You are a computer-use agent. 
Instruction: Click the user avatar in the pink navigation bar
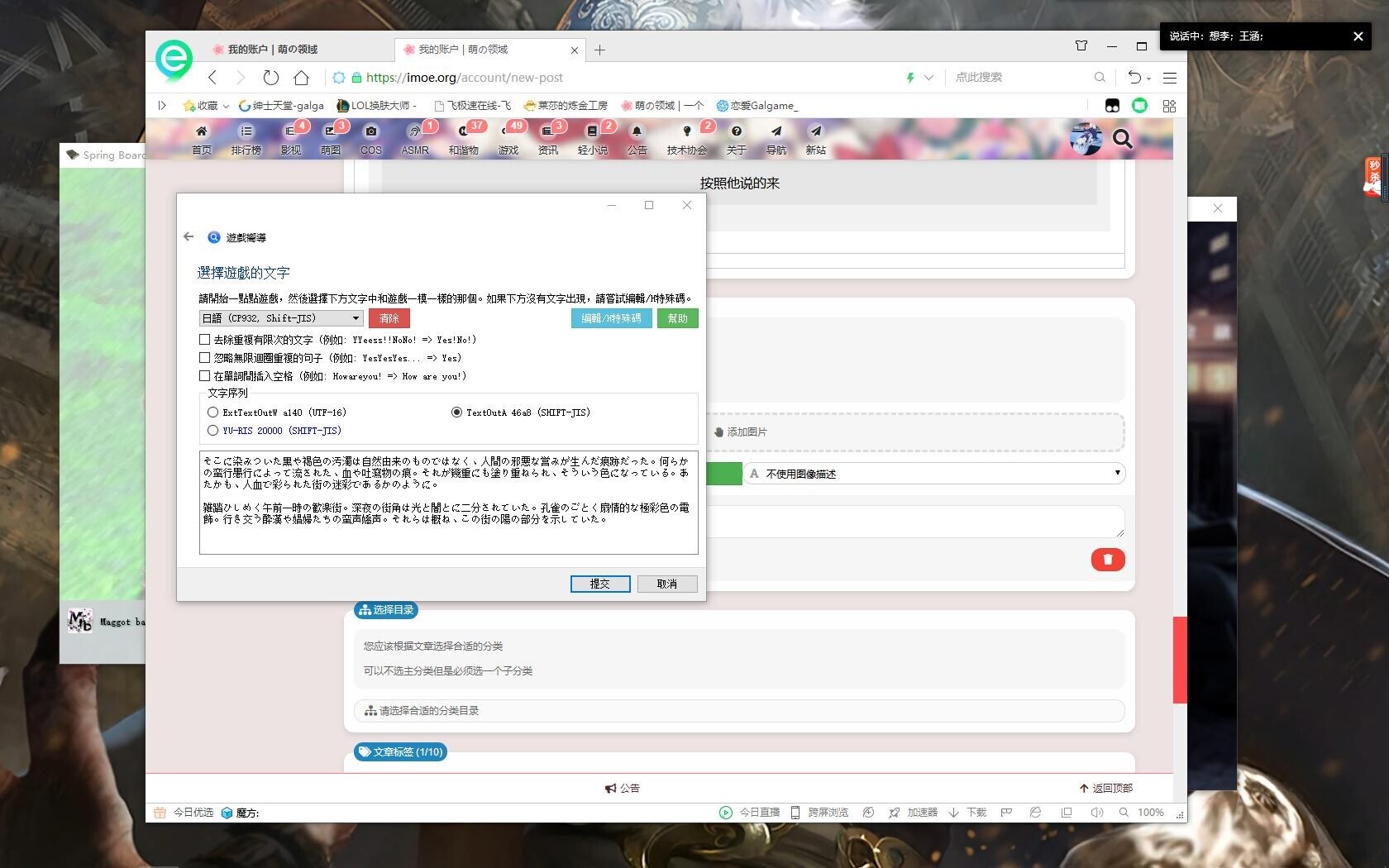[1086, 138]
